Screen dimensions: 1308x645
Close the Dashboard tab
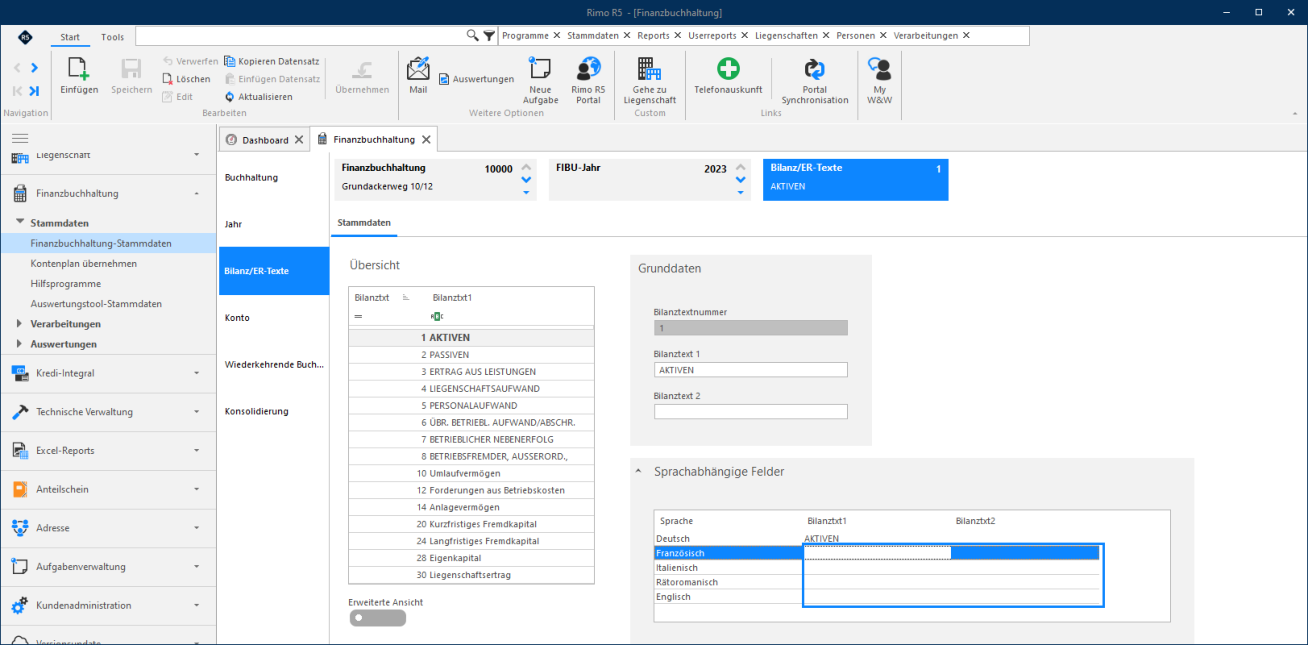point(299,140)
